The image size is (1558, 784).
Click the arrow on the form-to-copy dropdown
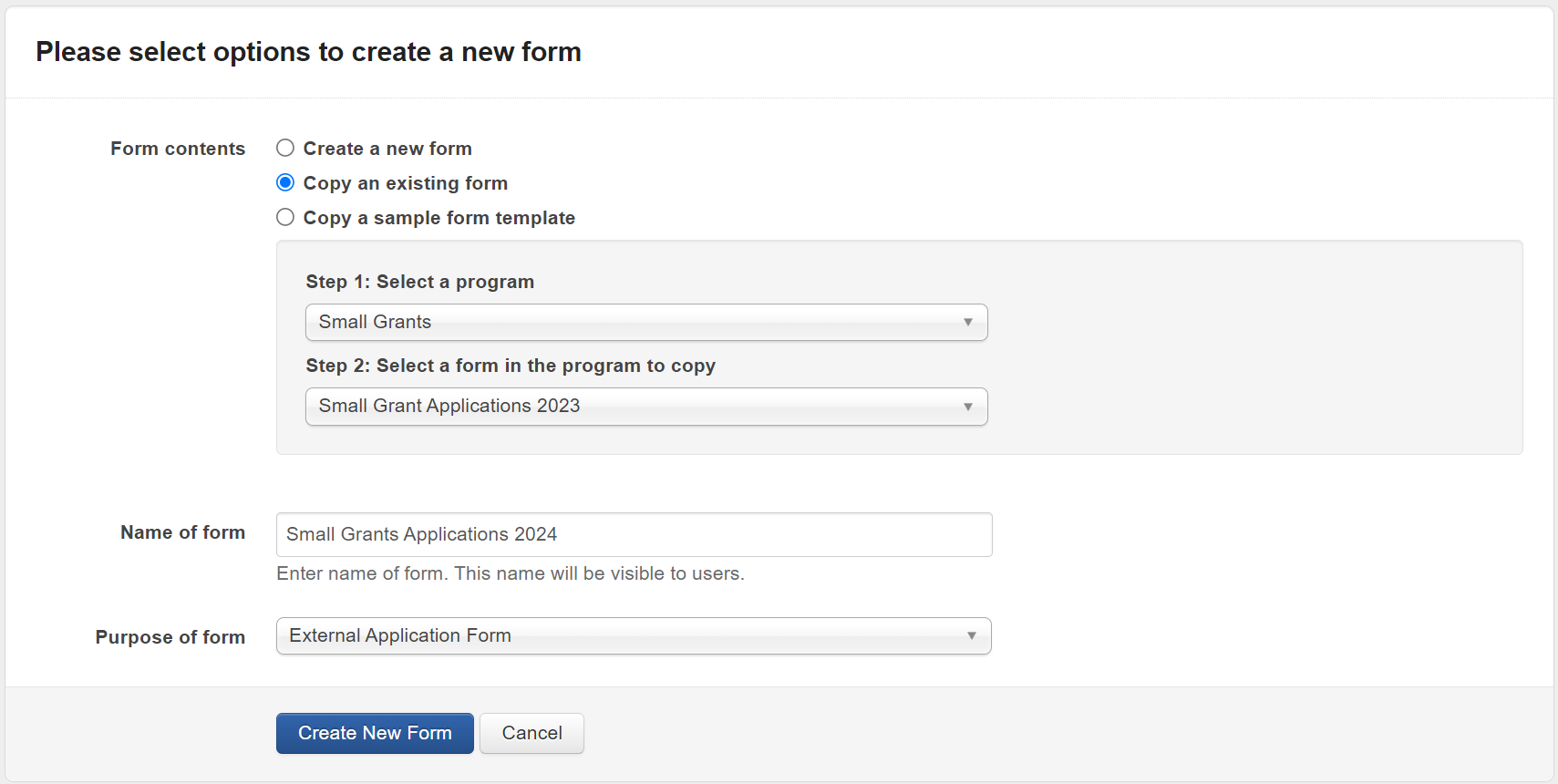[x=968, y=407]
